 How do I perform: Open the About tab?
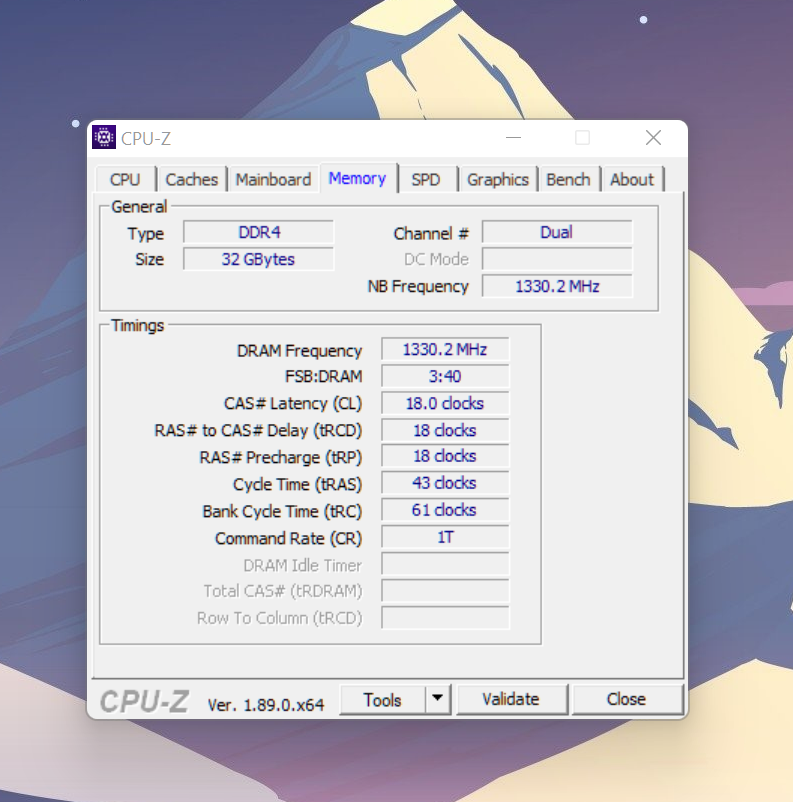[632, 180]
